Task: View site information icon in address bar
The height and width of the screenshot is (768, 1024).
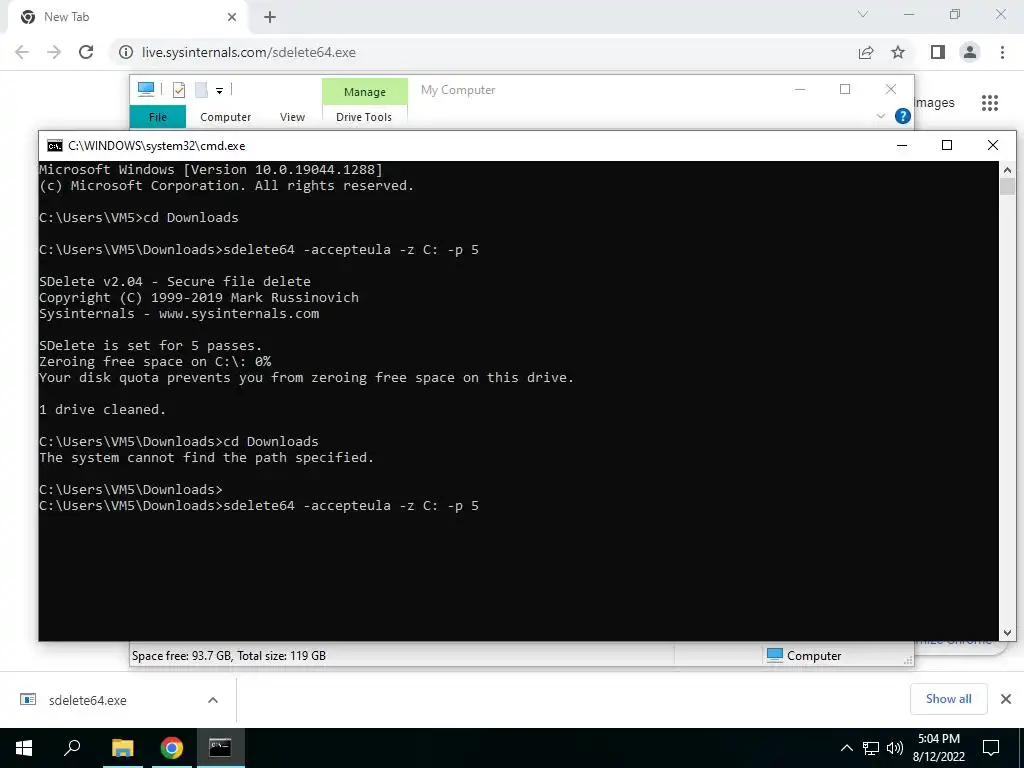Action: pyautogui.click(x=125, y=52)
